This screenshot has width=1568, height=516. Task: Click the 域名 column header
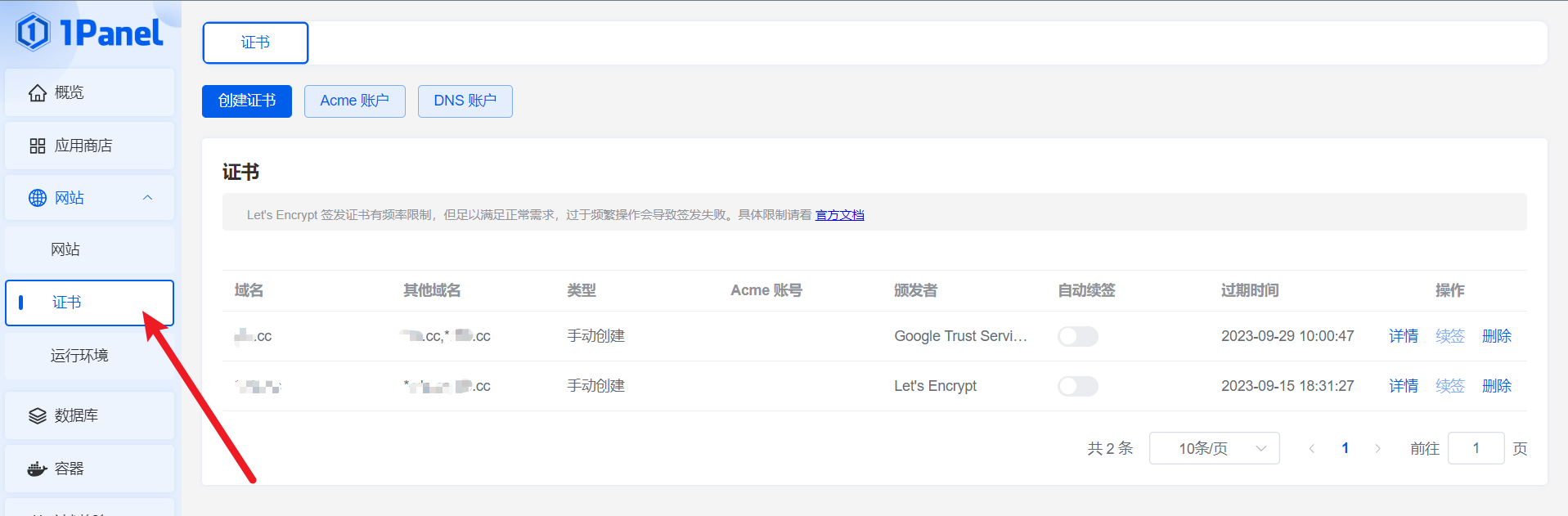click(x=249, y=290)
